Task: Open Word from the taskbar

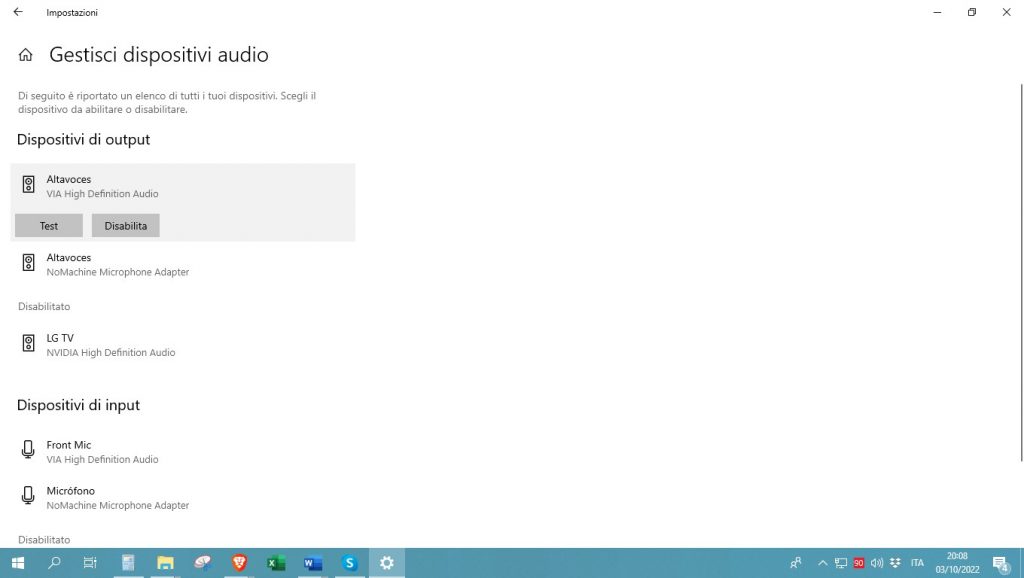Action: (313, 563)
